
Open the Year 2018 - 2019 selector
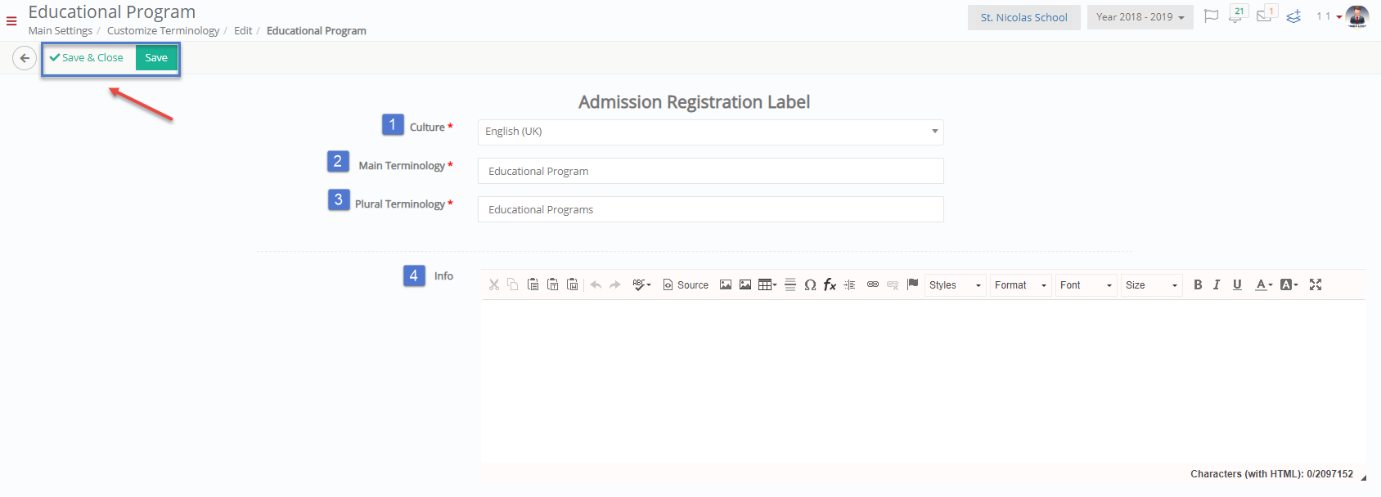(x=1140, y=18)
